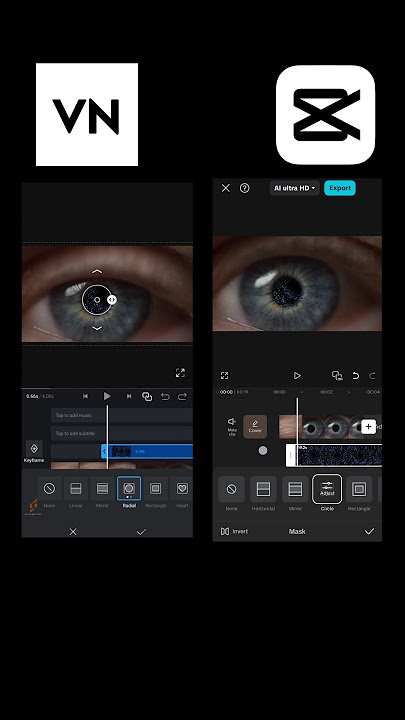Screen dimensions: 405x720
Task: Click left trim handle of VN overlay clip
Action: 104,451
